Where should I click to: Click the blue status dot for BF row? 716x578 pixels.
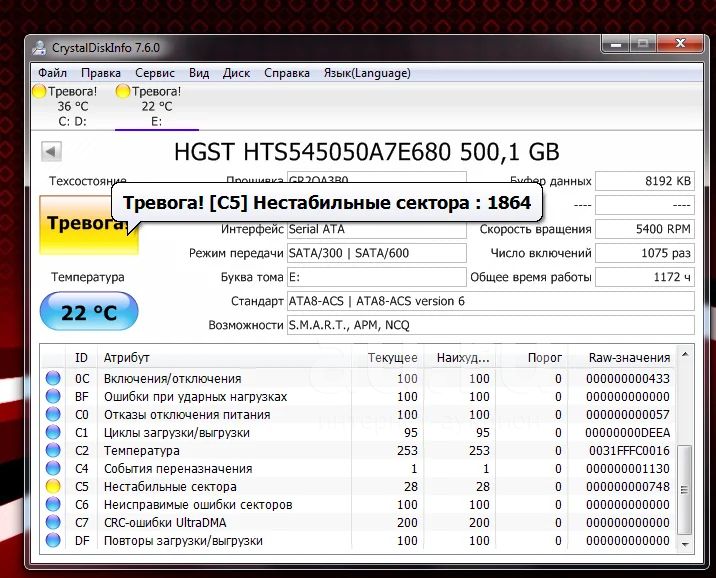(x=53, y=396)
